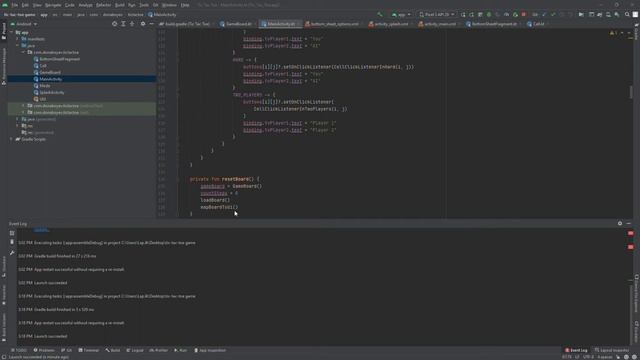Click the warning indicator in editor corner
The height and width of the screenshot is (360, 640).
click(x=613, y=33)
